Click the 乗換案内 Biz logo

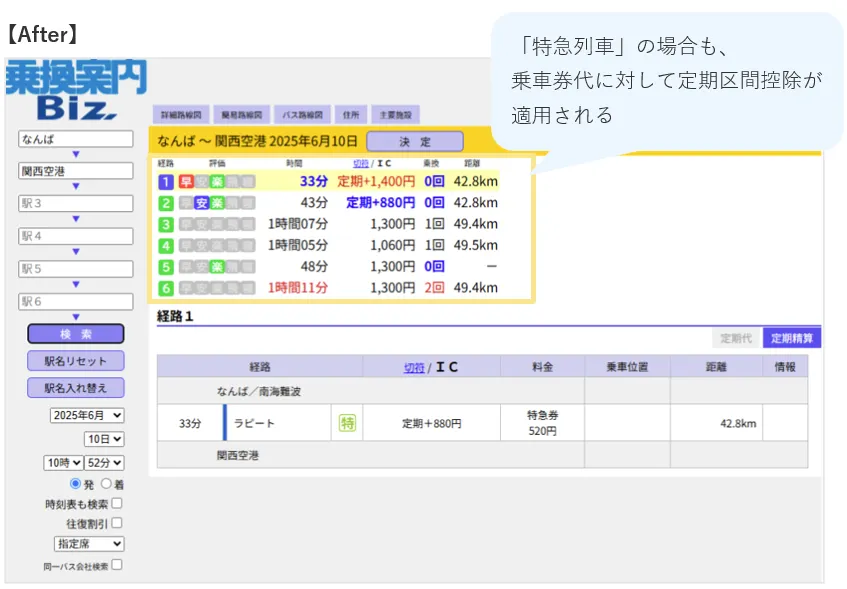click(76, 90)
